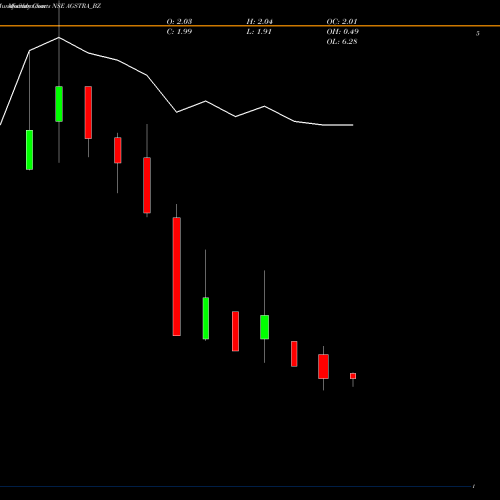Click the 'OC: 2.01' readout
The height and width of the screenshot is (500, 500).
342,22
